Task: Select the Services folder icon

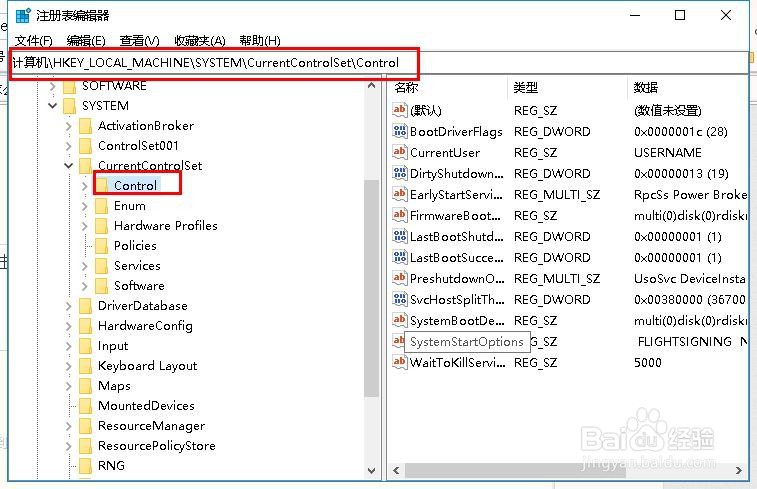Action: coord(101,266)
